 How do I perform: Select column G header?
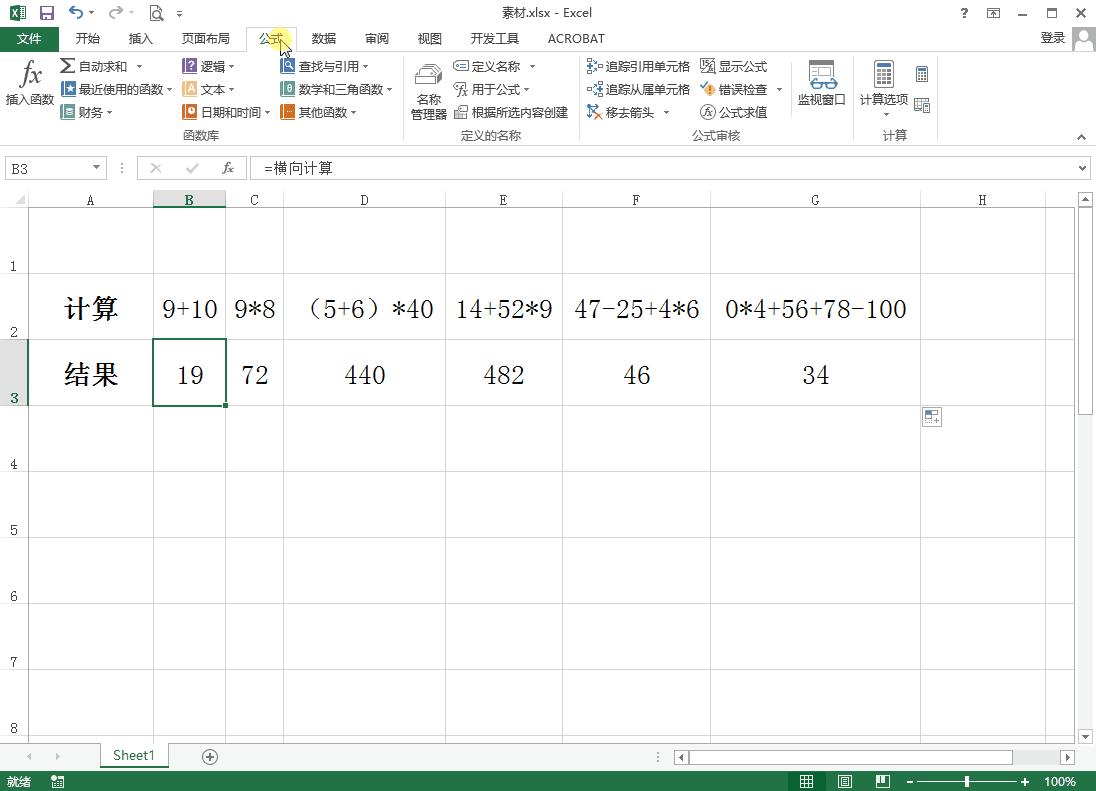click(x=815, y=200)
